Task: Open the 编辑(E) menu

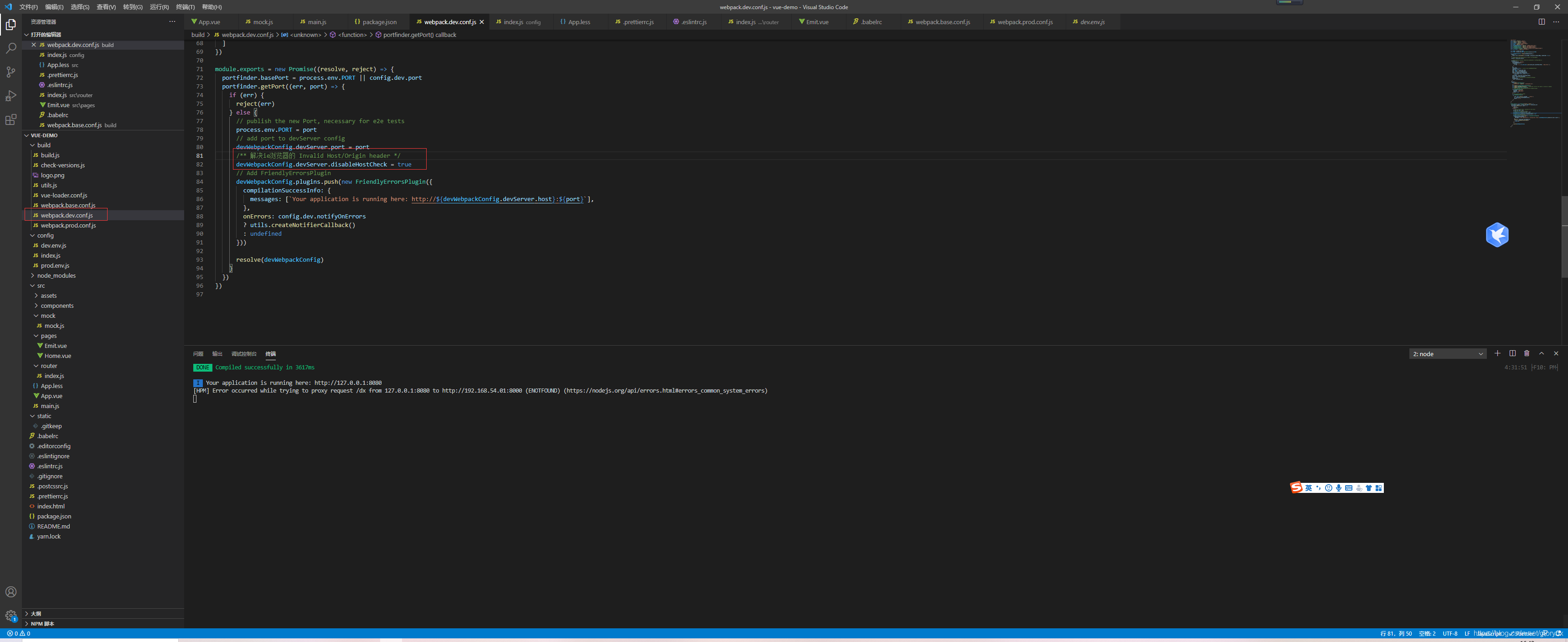Action: [x=54, y=7]
